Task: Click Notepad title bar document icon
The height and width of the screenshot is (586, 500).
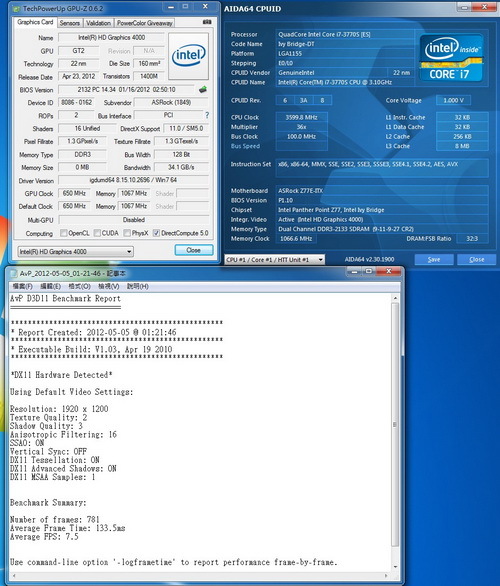Action: tap(14, 274)
